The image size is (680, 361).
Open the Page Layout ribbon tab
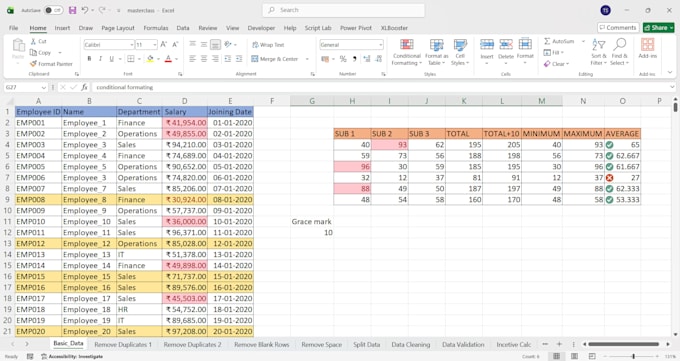(x=118, y=28)
